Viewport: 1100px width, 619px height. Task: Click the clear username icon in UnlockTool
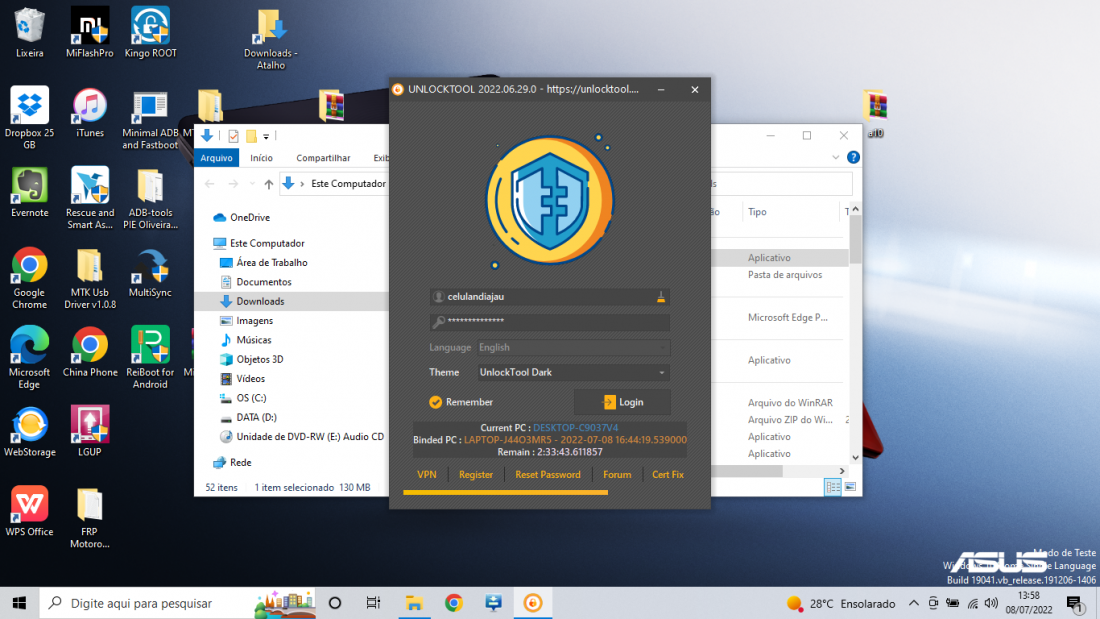coord(661,297)
